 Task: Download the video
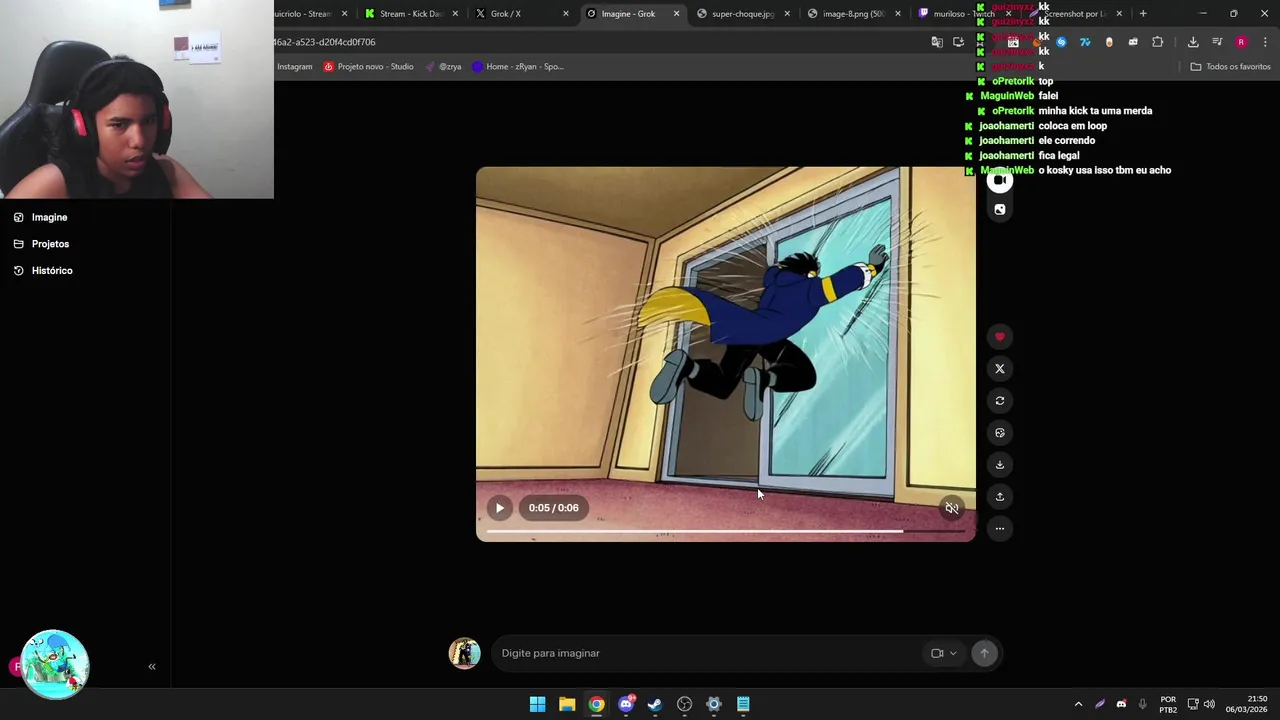point(999,465)
